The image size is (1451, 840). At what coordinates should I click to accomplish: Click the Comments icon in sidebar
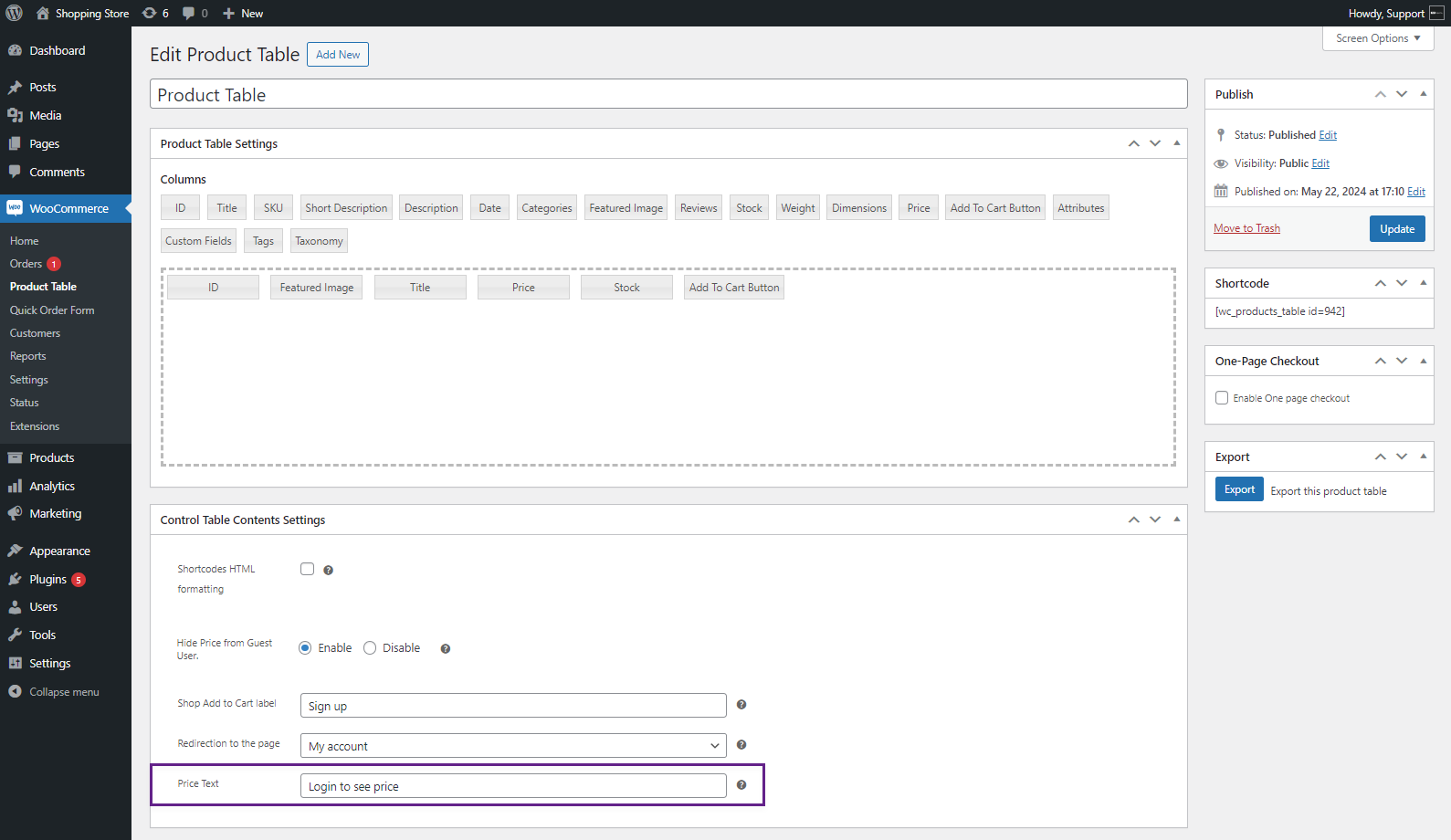click(15, 172)
